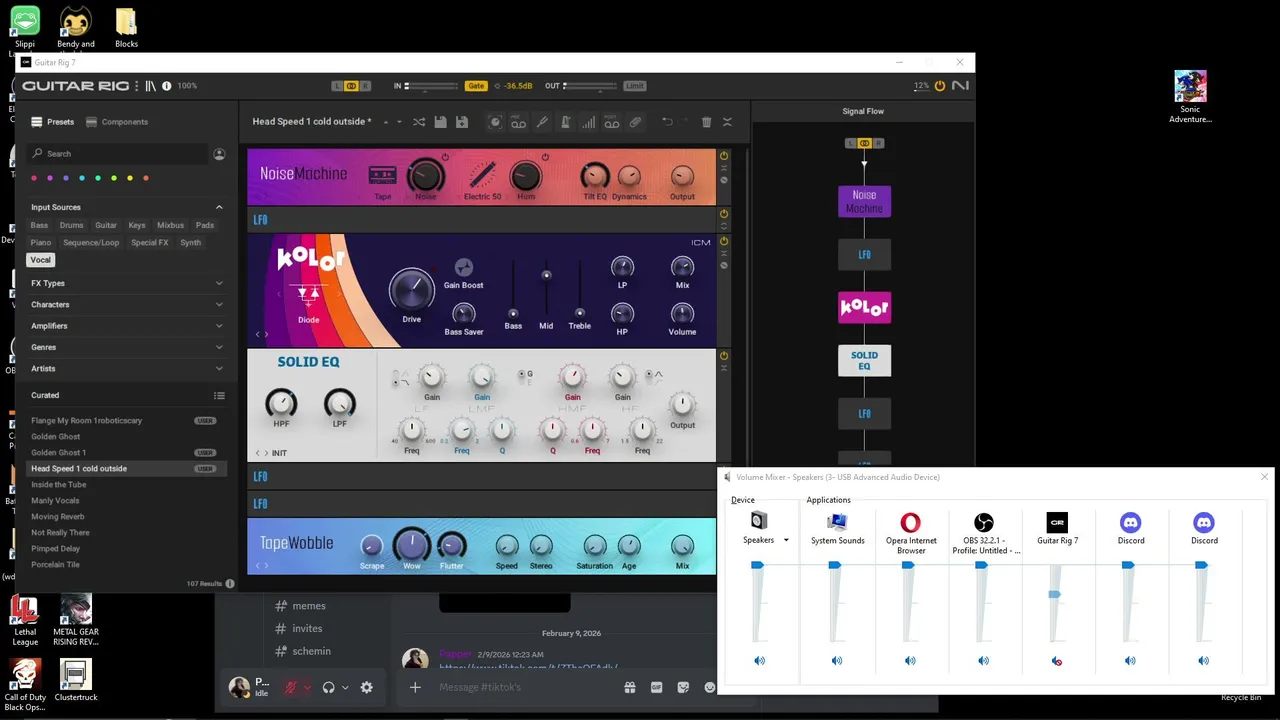Collapse the Input Sources section
Image resolution: width=1280 pixels, height=720 pixels.
[x=219, y=207]
